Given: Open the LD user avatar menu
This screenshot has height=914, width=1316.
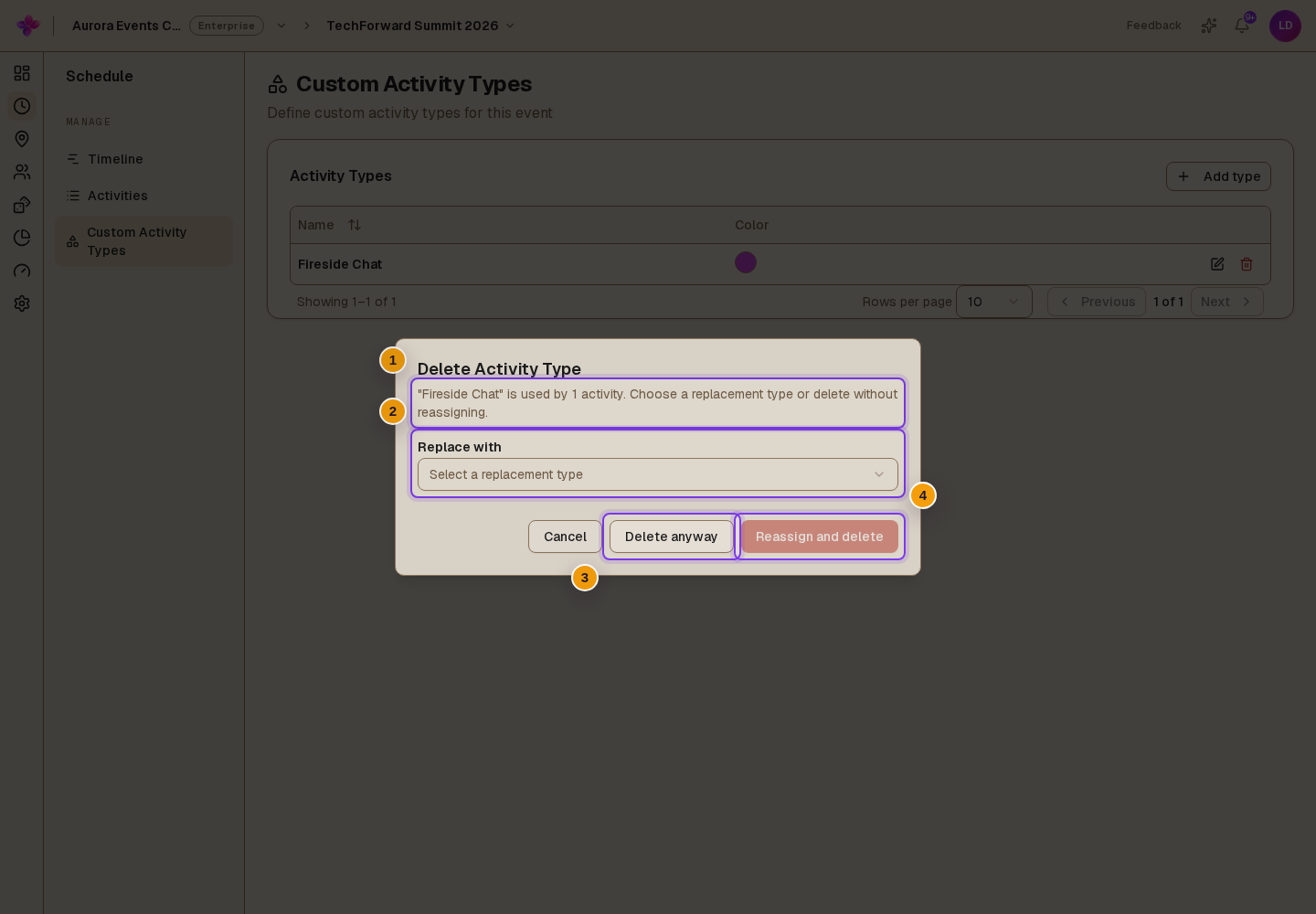Looking at the screenshot, I should 1285,26.
